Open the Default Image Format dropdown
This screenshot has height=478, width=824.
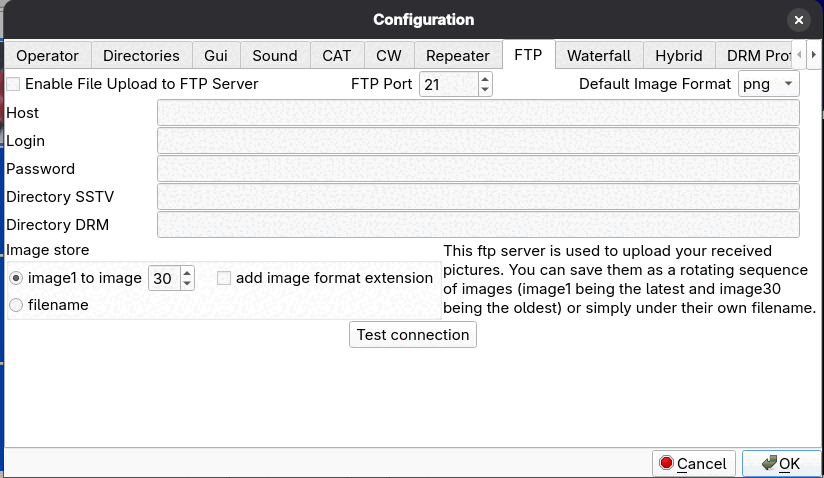pyautogui.click(x=768, y=84)
